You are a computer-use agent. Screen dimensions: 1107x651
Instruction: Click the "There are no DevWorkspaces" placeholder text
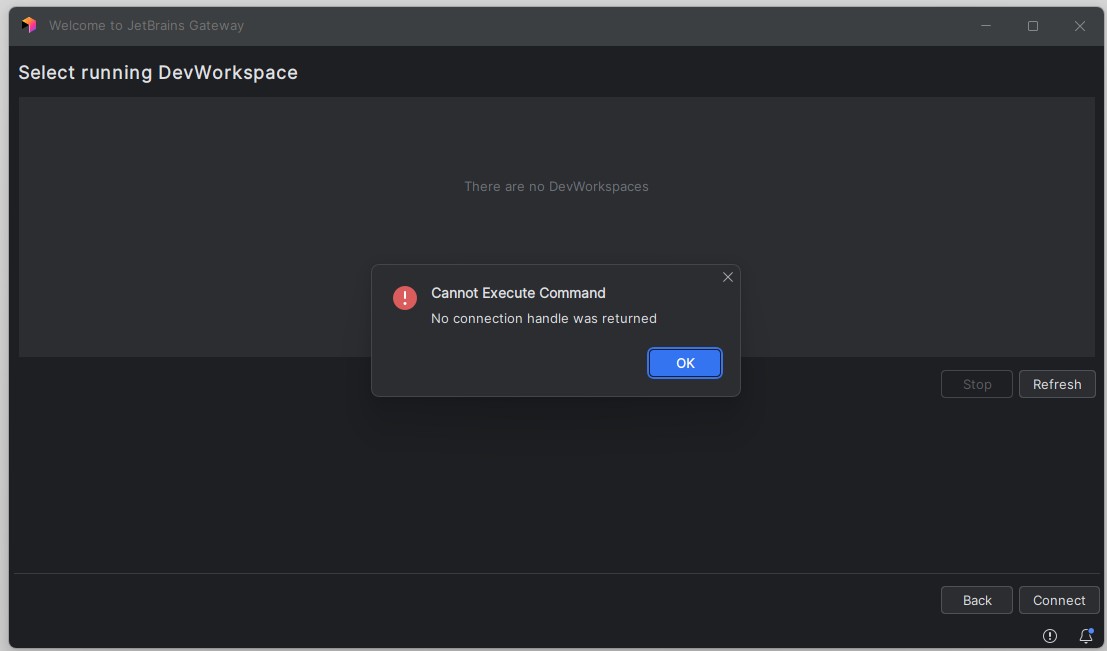(x=556, y=186)
